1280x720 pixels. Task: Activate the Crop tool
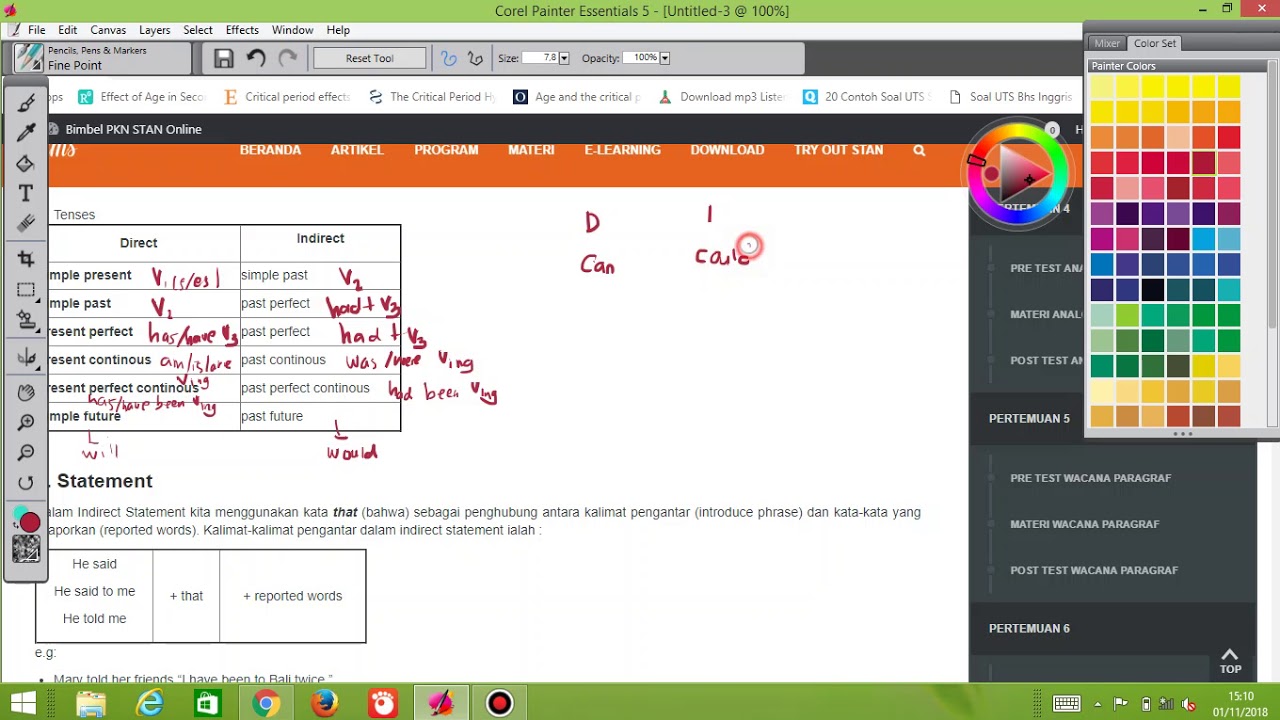point(26,260)
